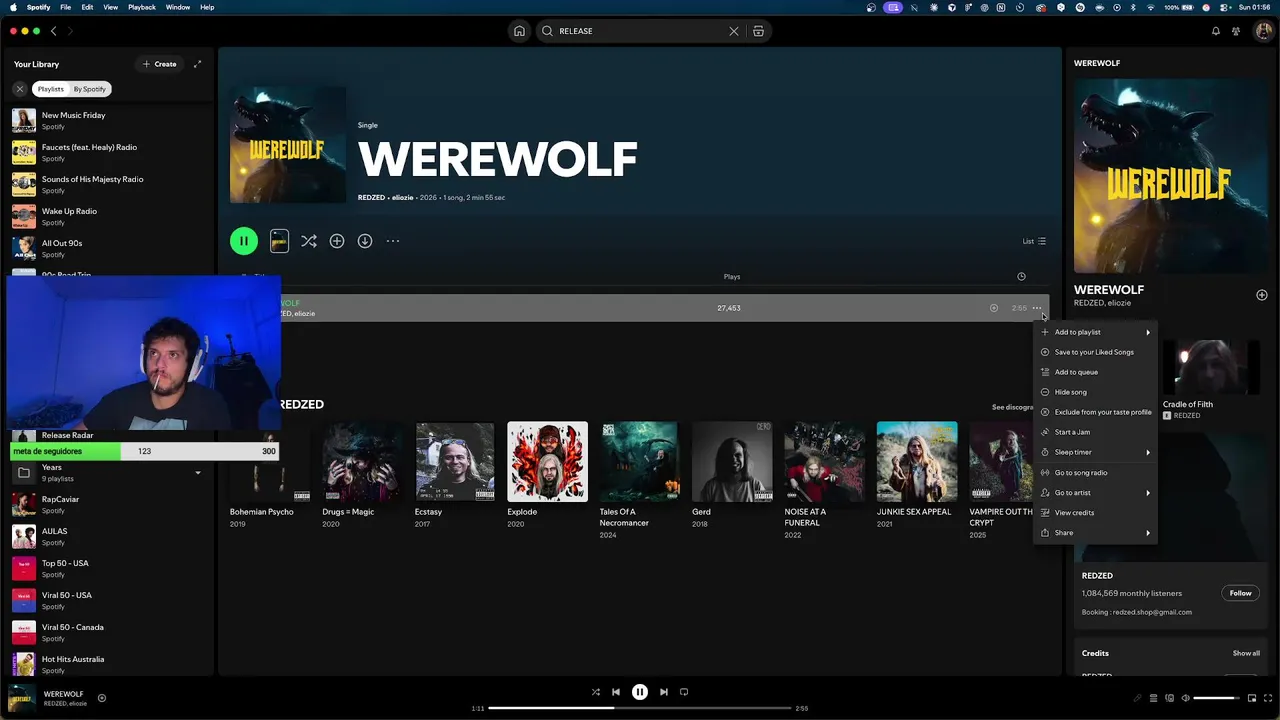
Task: Open the notifications bell
Action: 1216,31
